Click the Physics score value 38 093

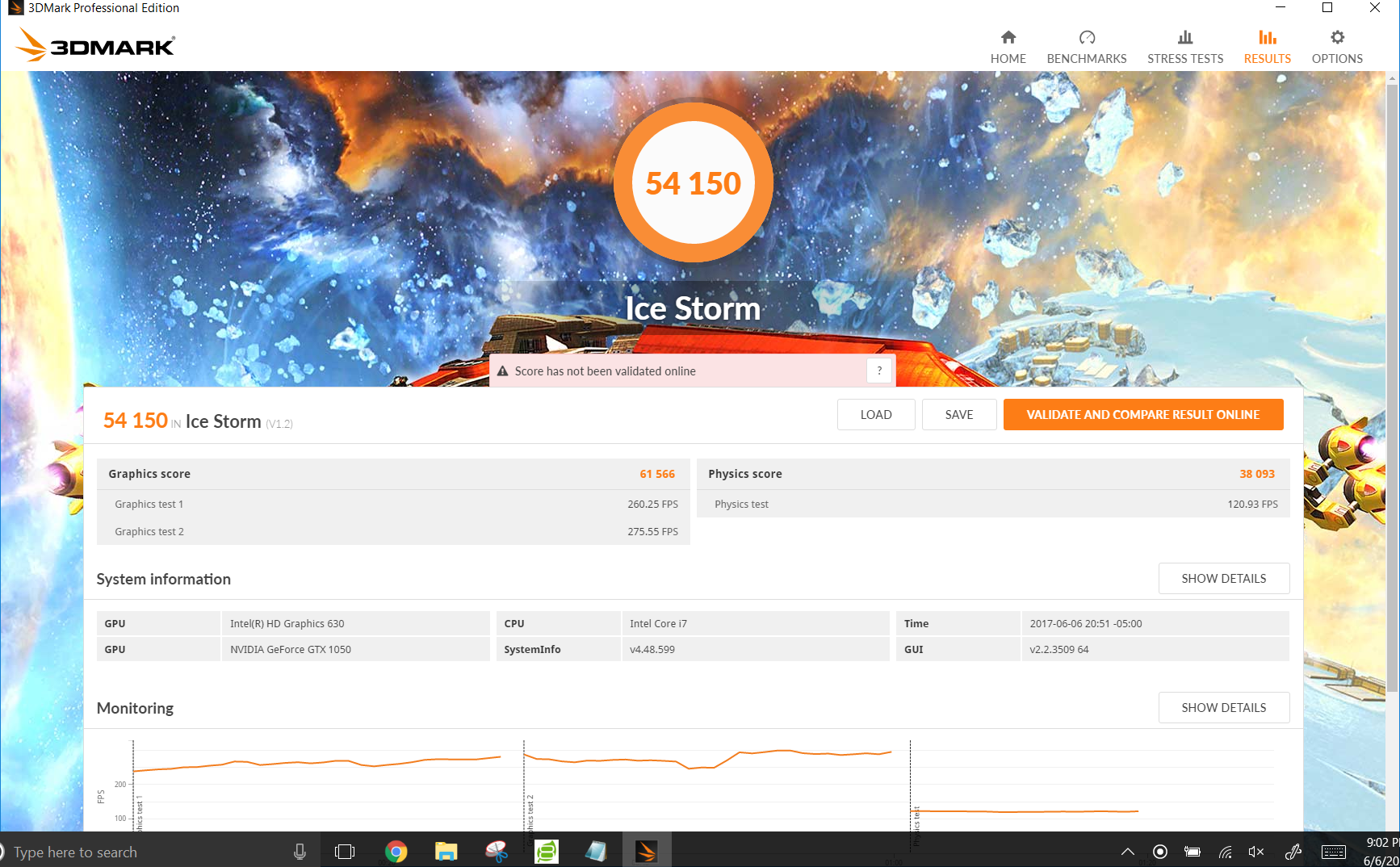1257,474
